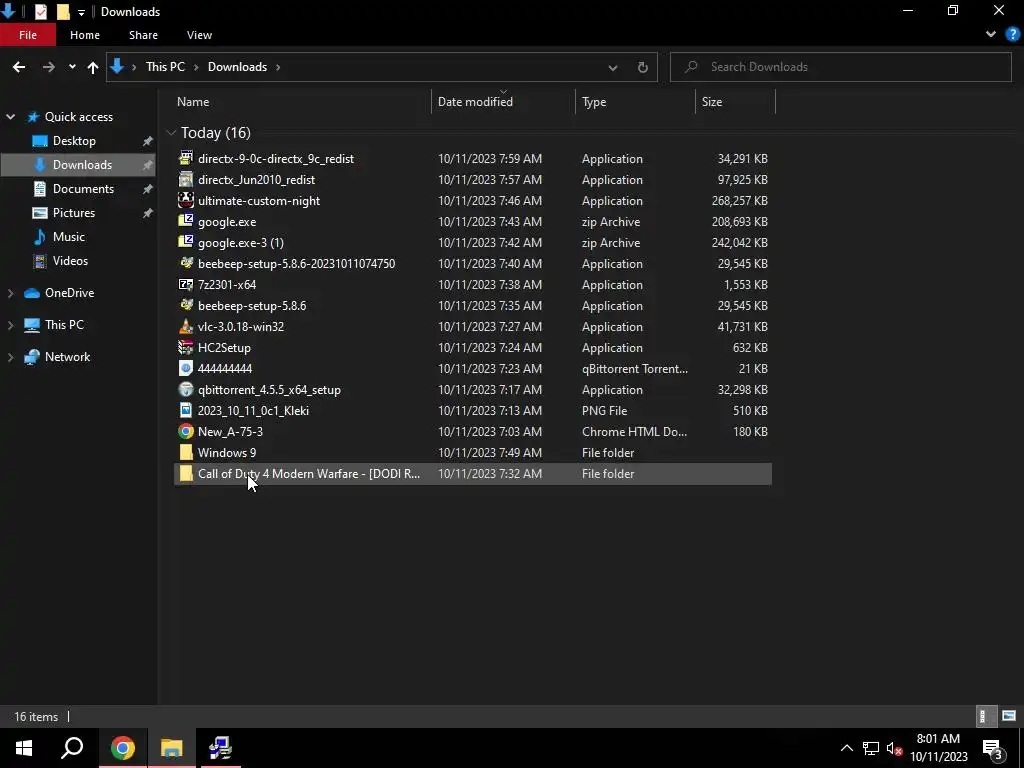
Task: Click the network status tray icon
Action: click(x=871, y=748)
